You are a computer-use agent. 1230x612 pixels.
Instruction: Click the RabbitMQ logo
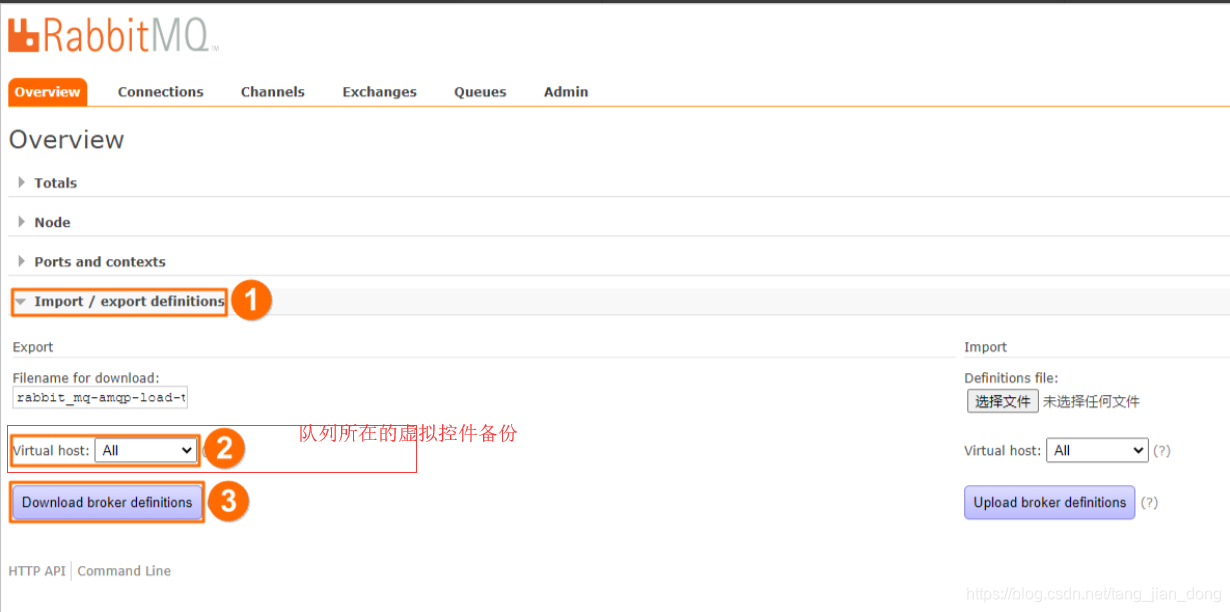(113, 36)
